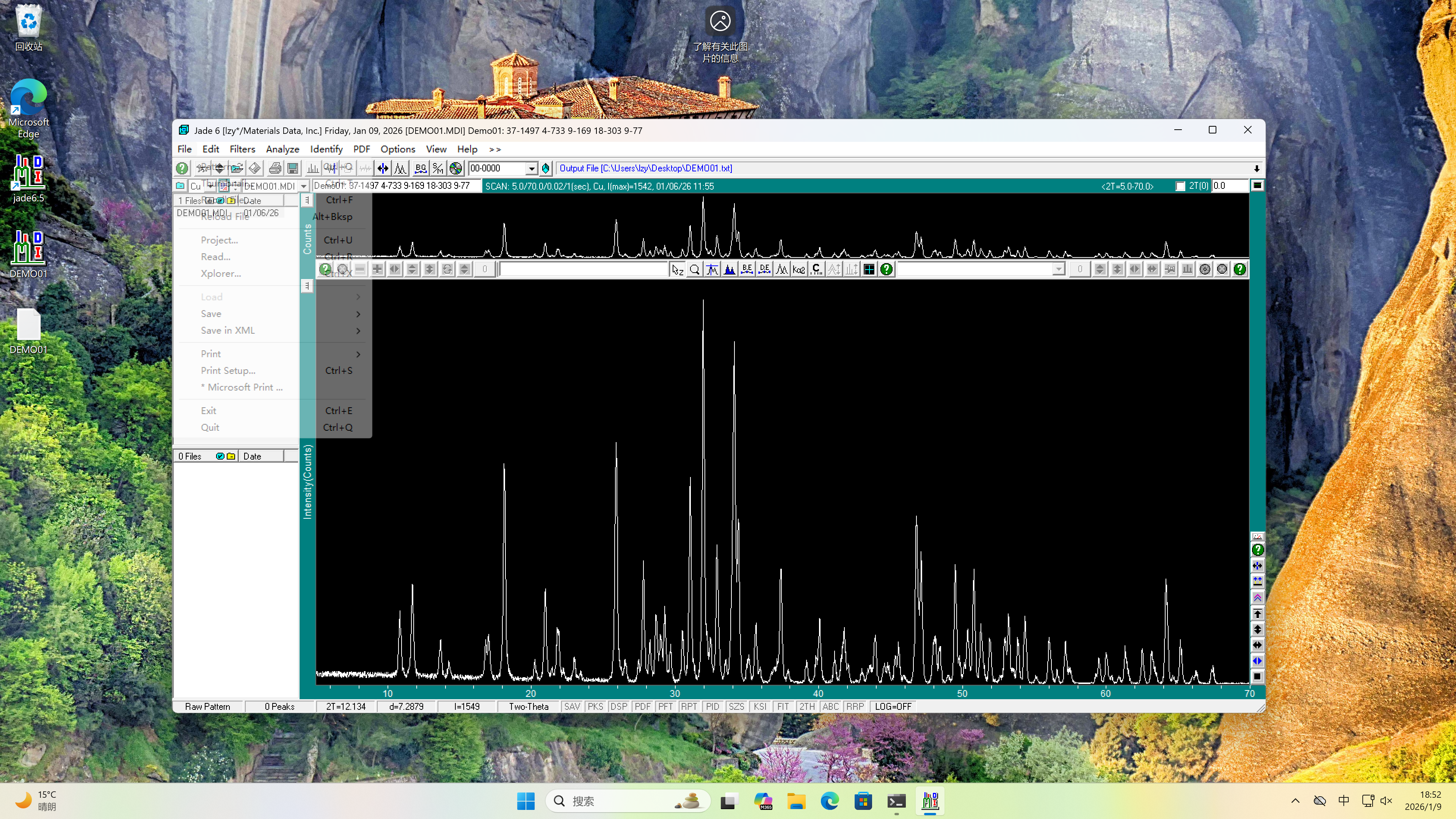The height and width of the screenshot is (819, 1456).
Task: Click the CD-ROM PDF database icon
Action: (x=455, y=168)
